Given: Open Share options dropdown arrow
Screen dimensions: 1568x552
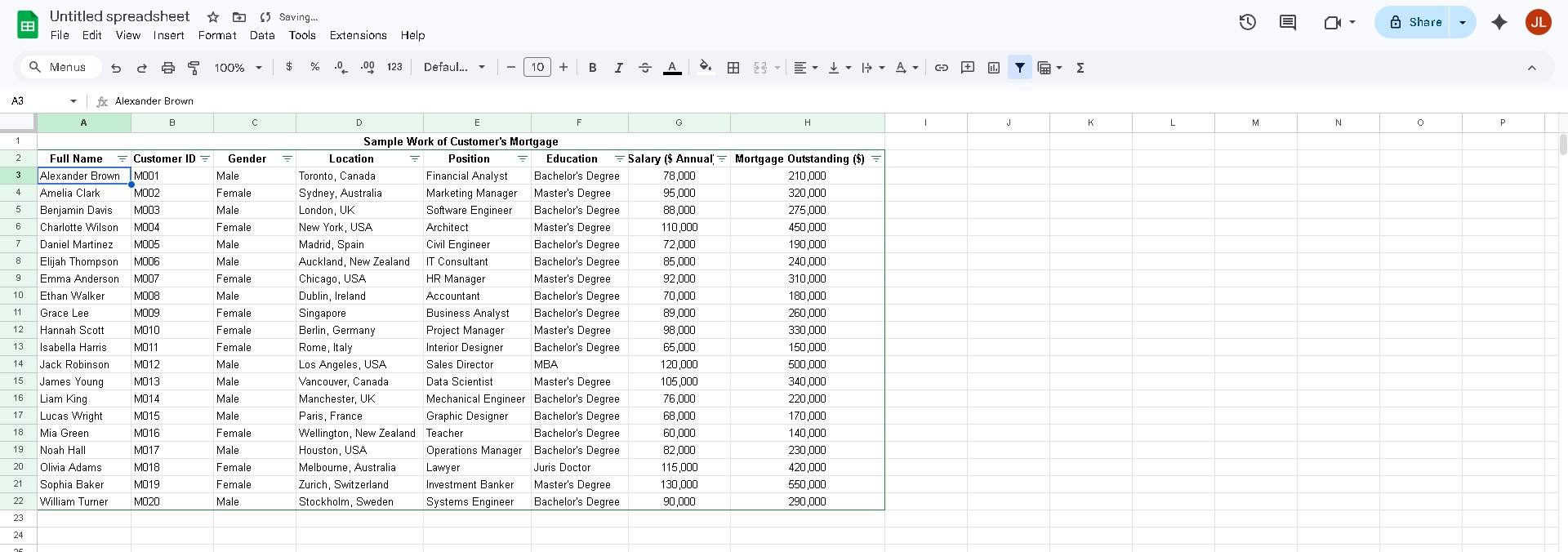Looking at the screenshot, I should tap(1463, 22).
